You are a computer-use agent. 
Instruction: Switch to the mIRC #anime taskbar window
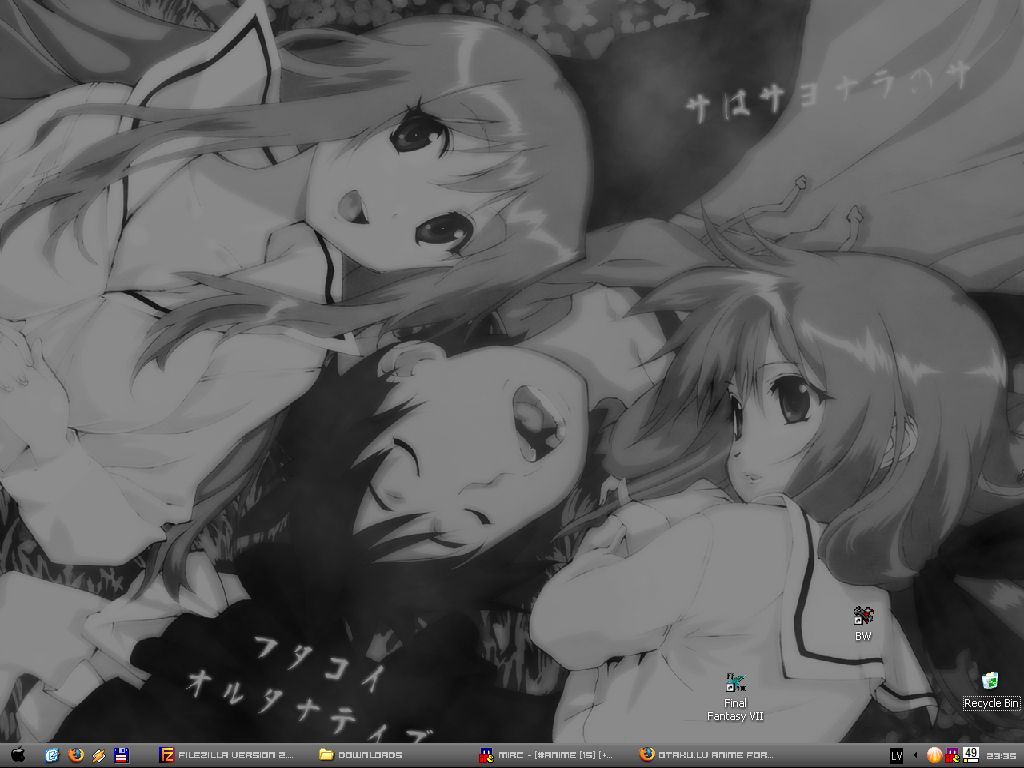coord(547,755)
